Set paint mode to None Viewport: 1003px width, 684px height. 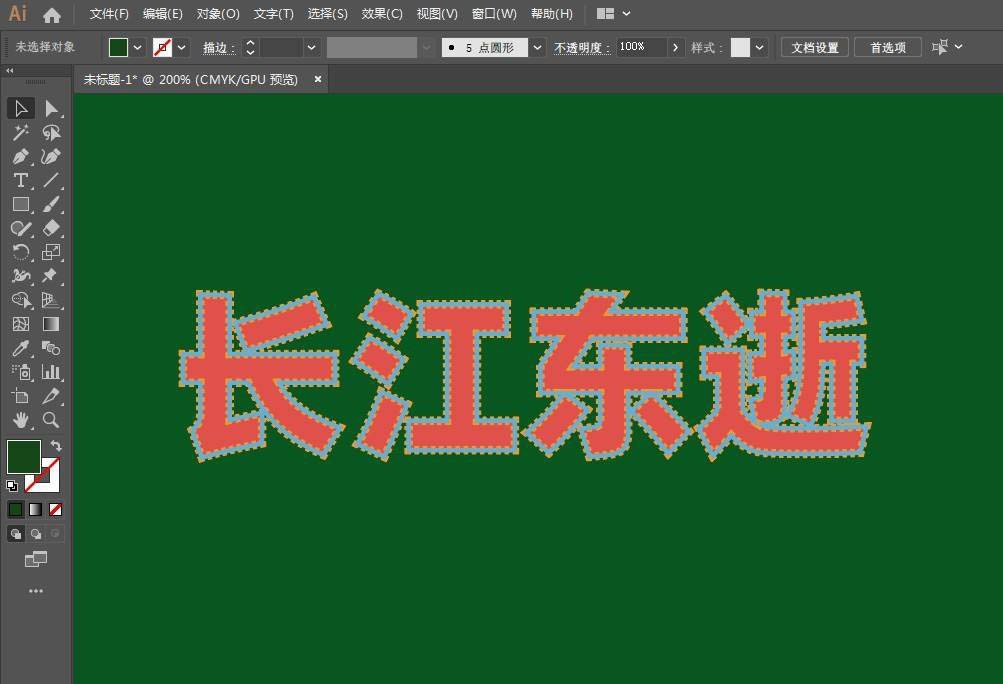(x=56, y=509)
